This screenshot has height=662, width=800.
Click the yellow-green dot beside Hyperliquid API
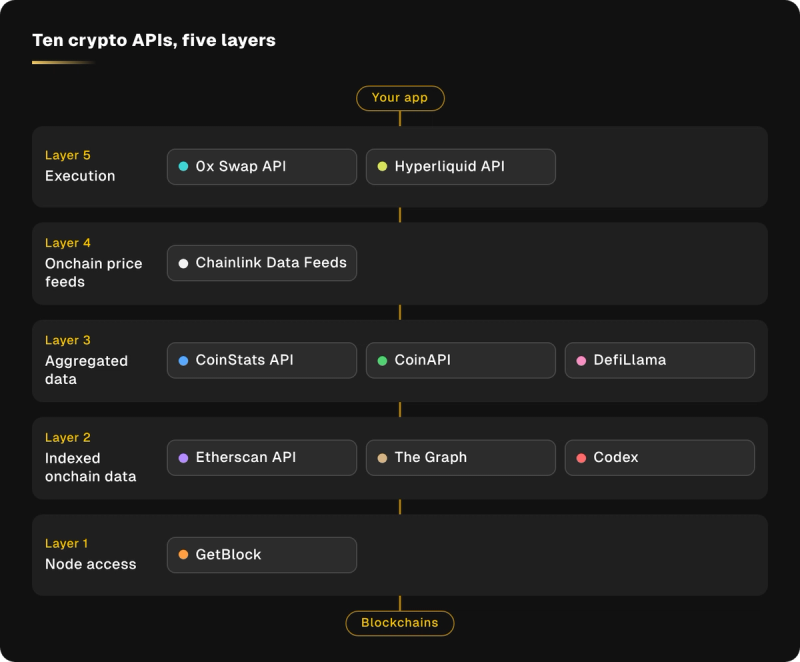point(382,166)
